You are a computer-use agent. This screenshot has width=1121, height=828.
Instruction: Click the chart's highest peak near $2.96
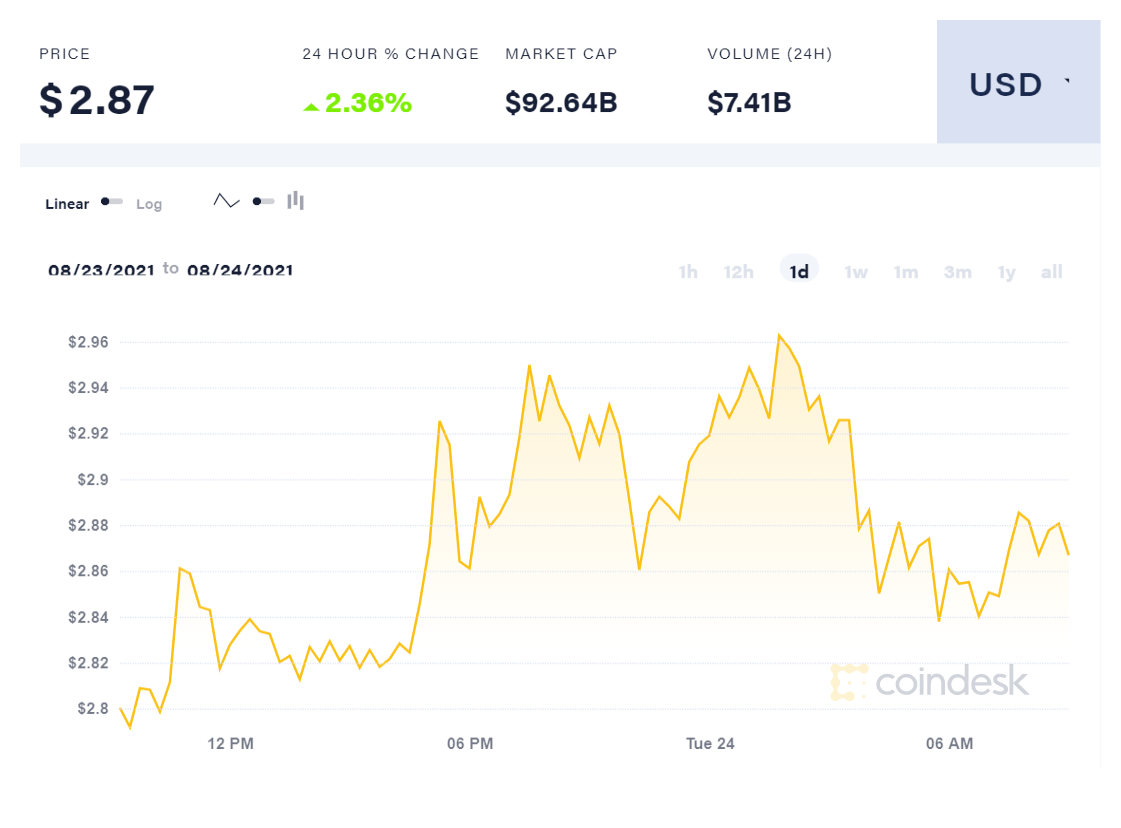tap(779, 336)
